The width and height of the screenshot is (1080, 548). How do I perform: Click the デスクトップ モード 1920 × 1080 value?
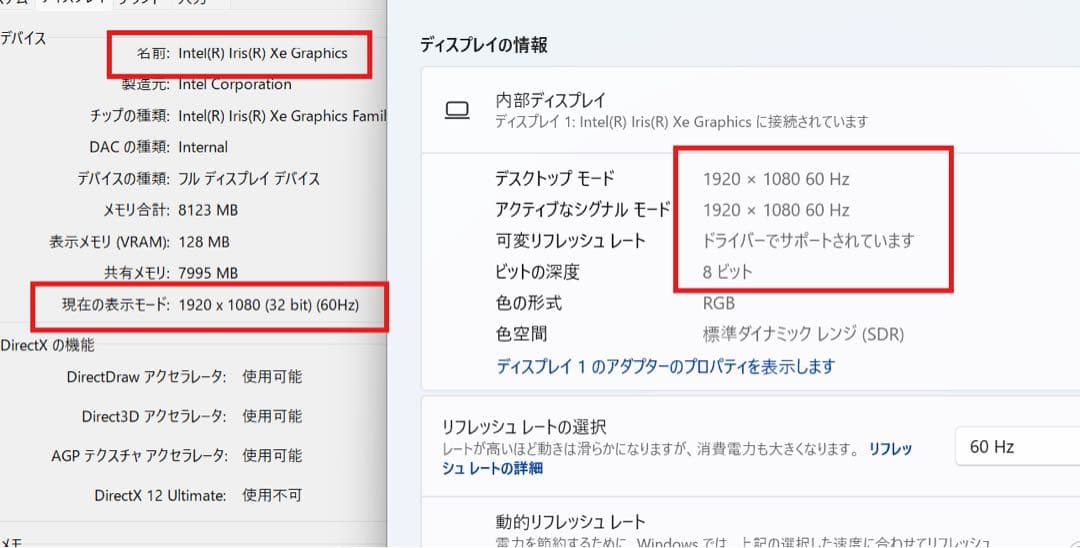coord(776,179)
